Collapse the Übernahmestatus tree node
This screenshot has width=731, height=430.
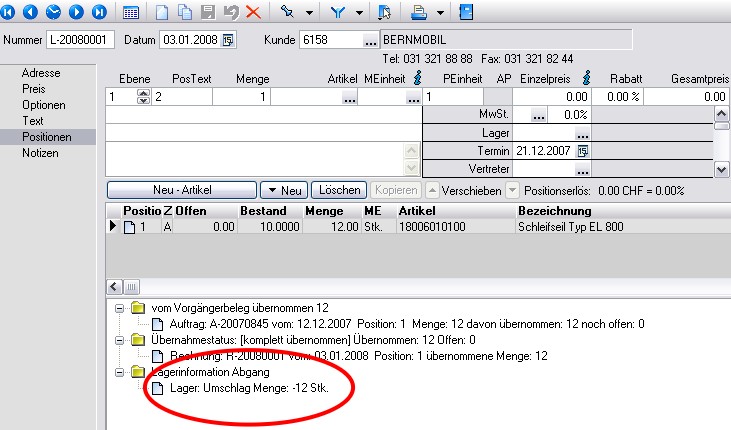pos(120,340)
